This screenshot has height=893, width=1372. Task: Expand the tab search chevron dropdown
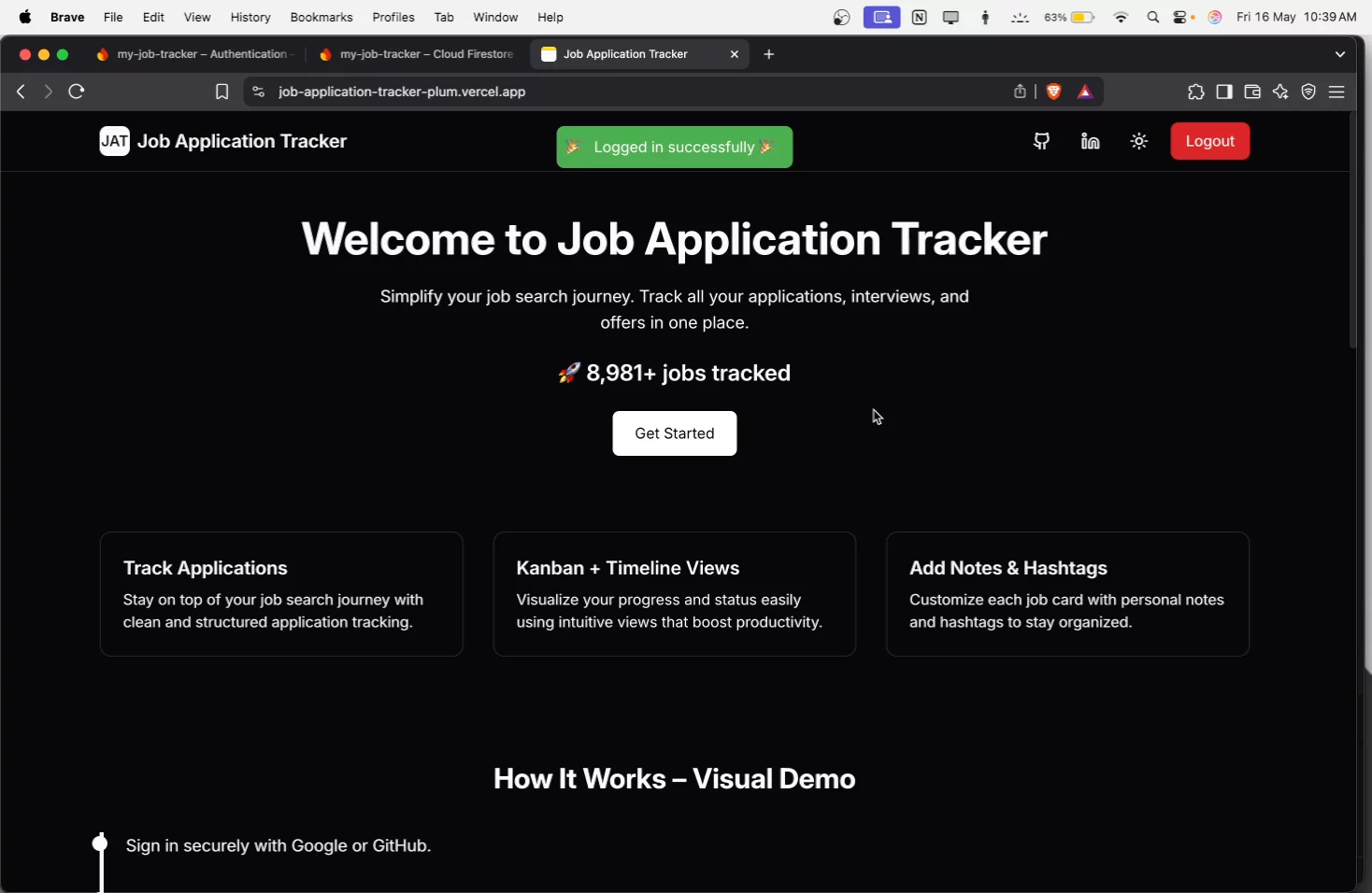1340,54
